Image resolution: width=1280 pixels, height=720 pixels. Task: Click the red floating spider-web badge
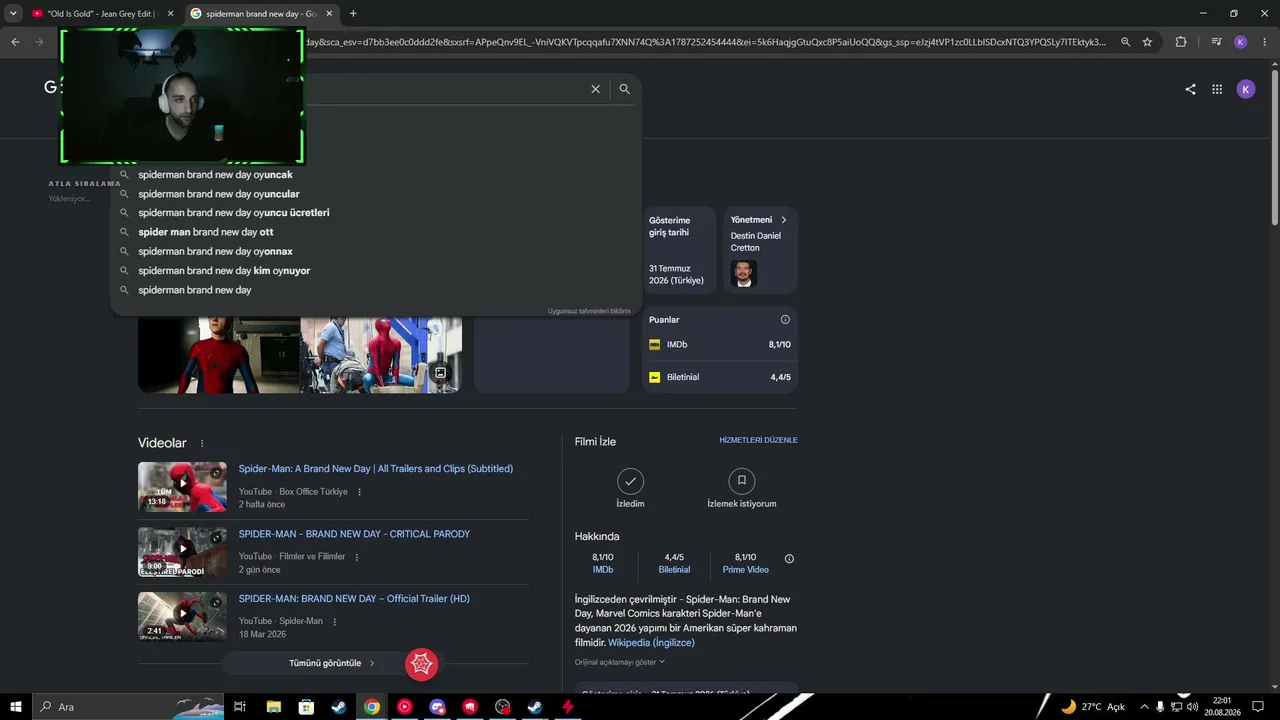(x=422, y=664)
